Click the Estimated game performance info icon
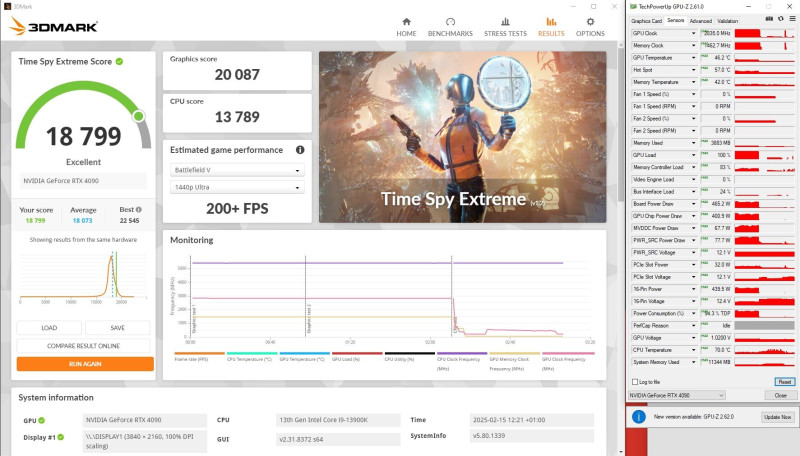This screenshot has height=456, width=800. click(x=300, y=150)
